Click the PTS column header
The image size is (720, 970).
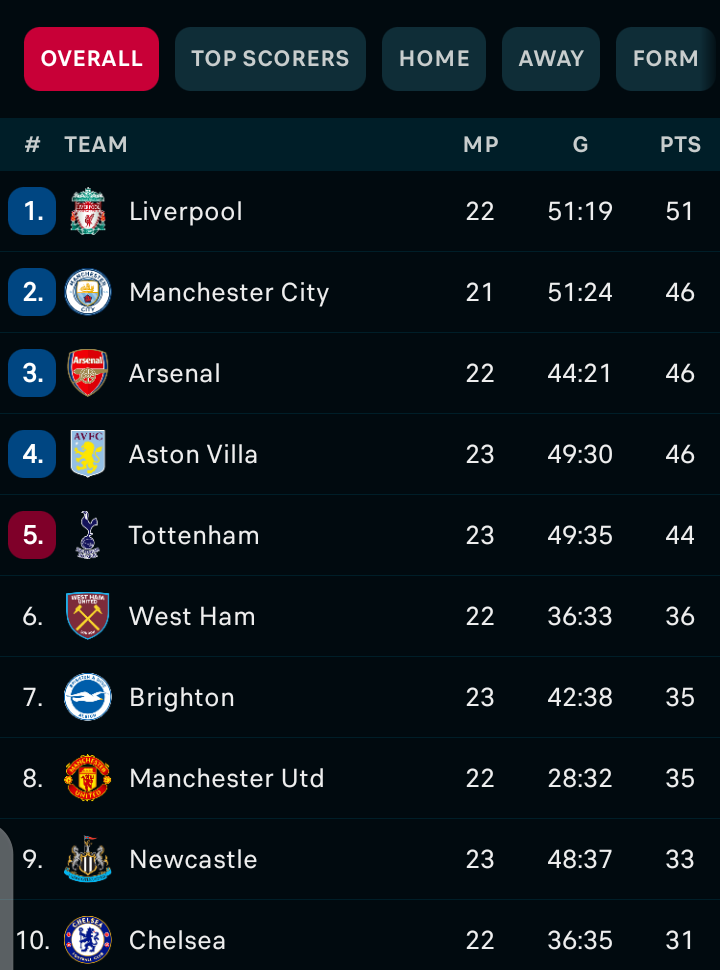[680, 145]
